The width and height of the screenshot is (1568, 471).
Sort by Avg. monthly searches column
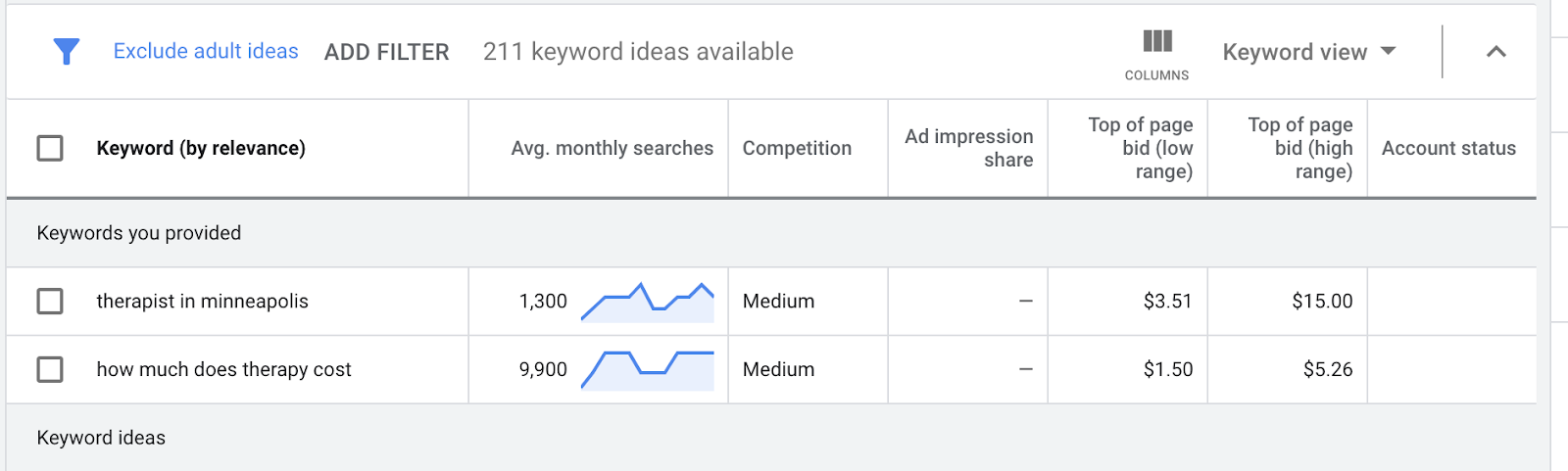coord(612,148)
